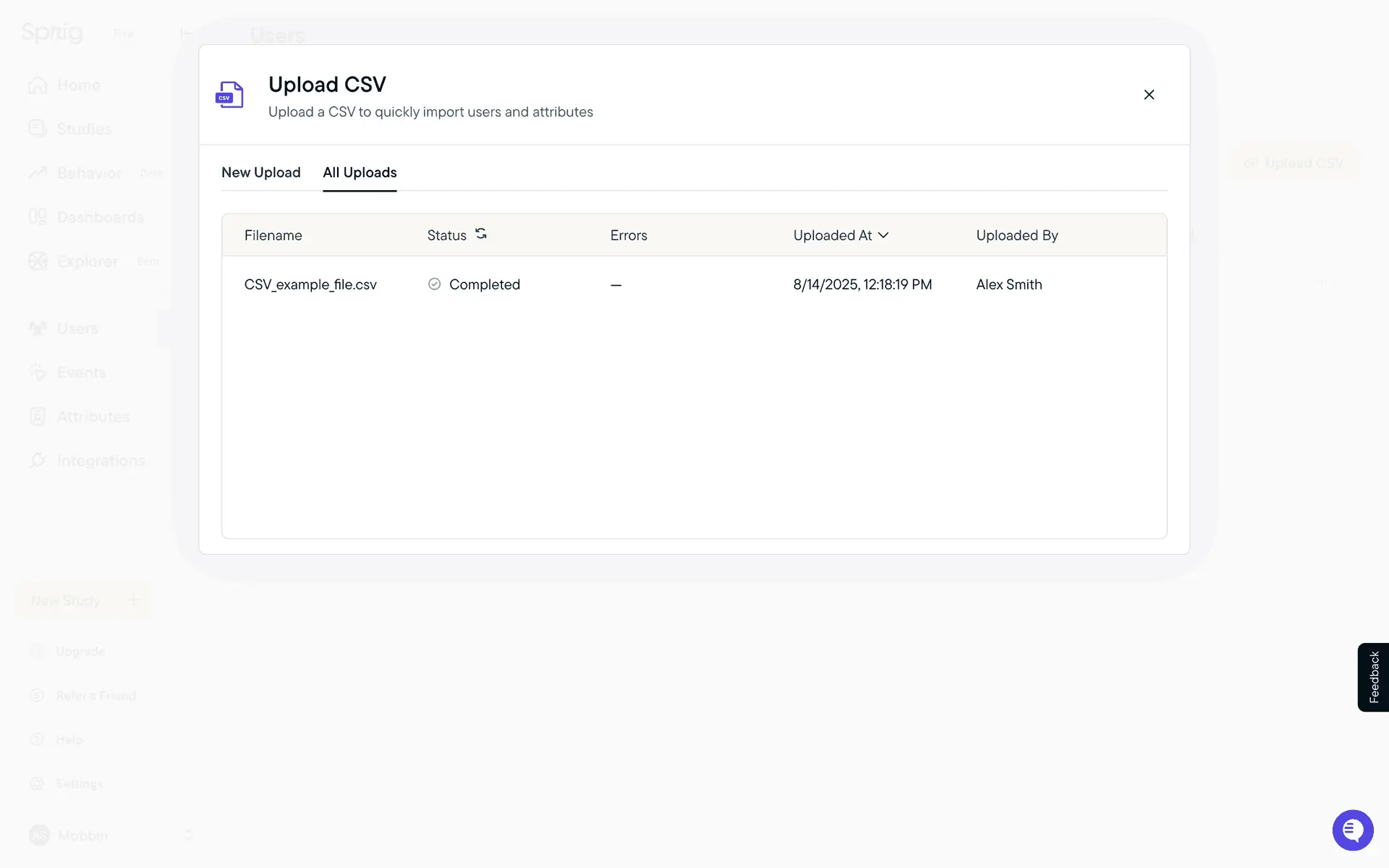Select the All Uploads tab
Viewport: 1389px width, 868px height.
coord(360,172)
